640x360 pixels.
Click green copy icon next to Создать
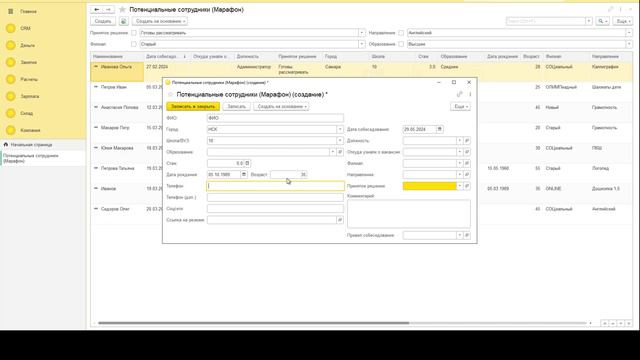pyautogui.click(x=124, y=21)
